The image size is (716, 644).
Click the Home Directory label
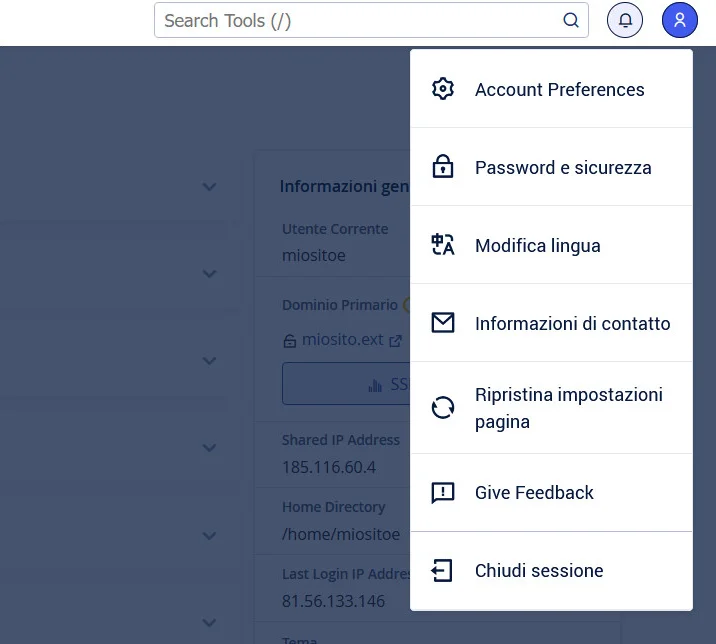point(333,507)
